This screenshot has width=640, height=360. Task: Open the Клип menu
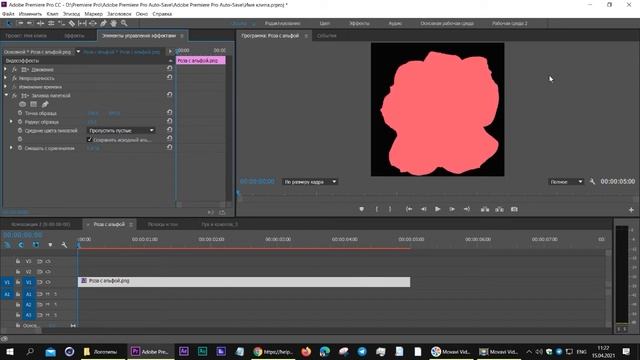click(x=52, y=14)
